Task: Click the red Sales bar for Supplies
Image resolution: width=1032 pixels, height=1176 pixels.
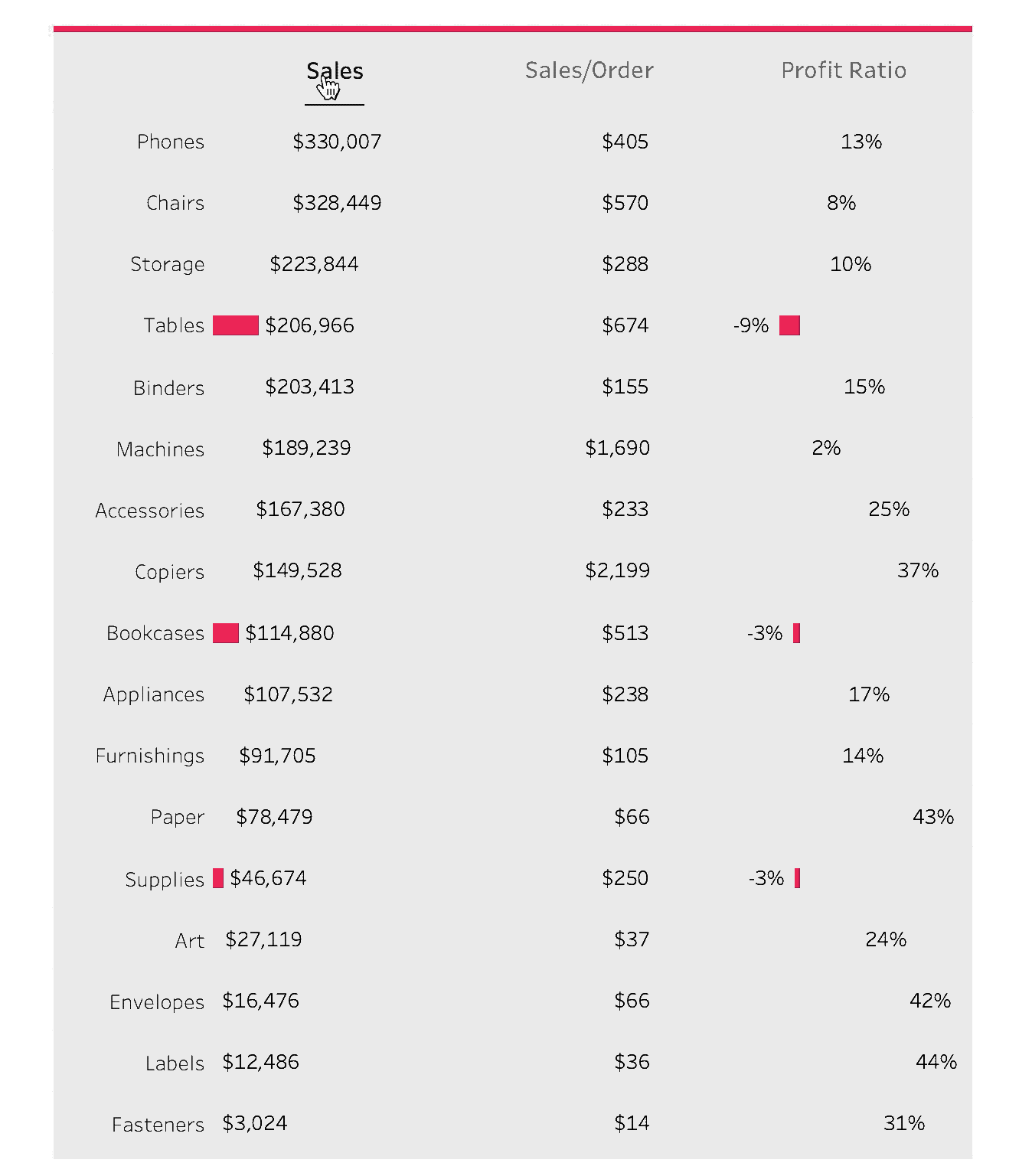Action: 218,878
